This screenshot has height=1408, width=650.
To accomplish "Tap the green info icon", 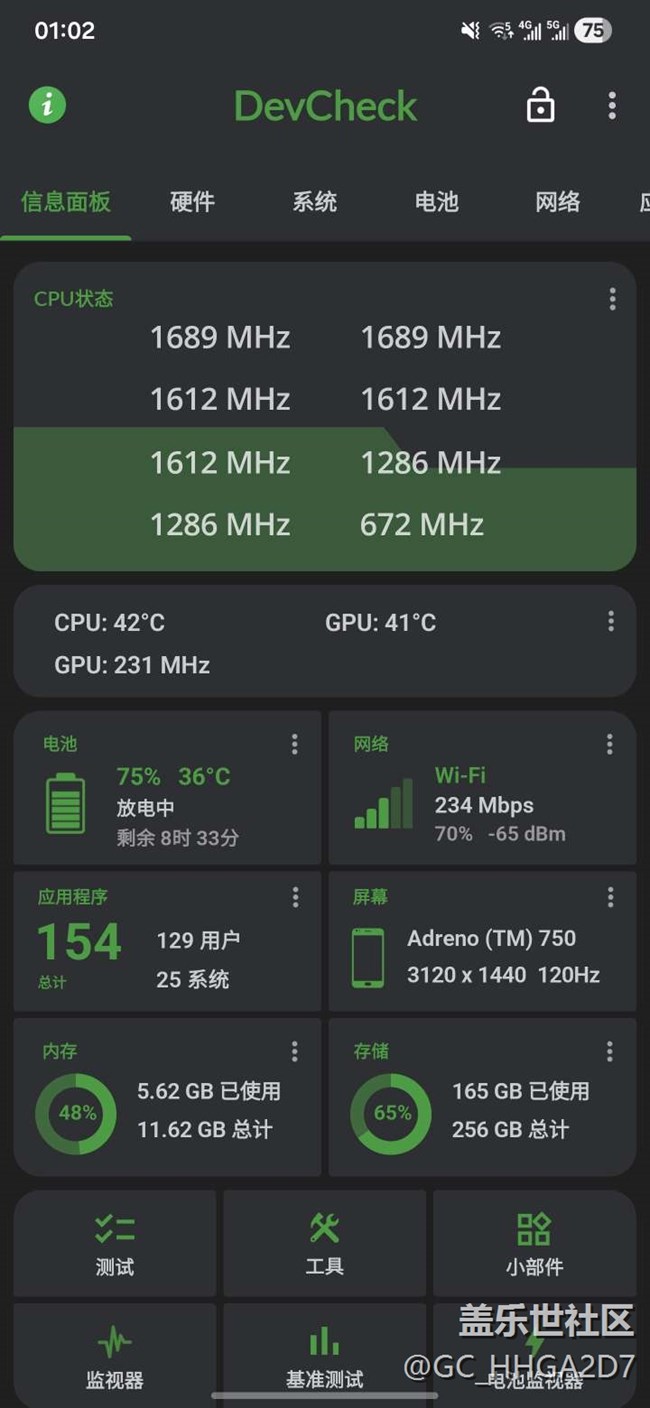I will [47, 105].
